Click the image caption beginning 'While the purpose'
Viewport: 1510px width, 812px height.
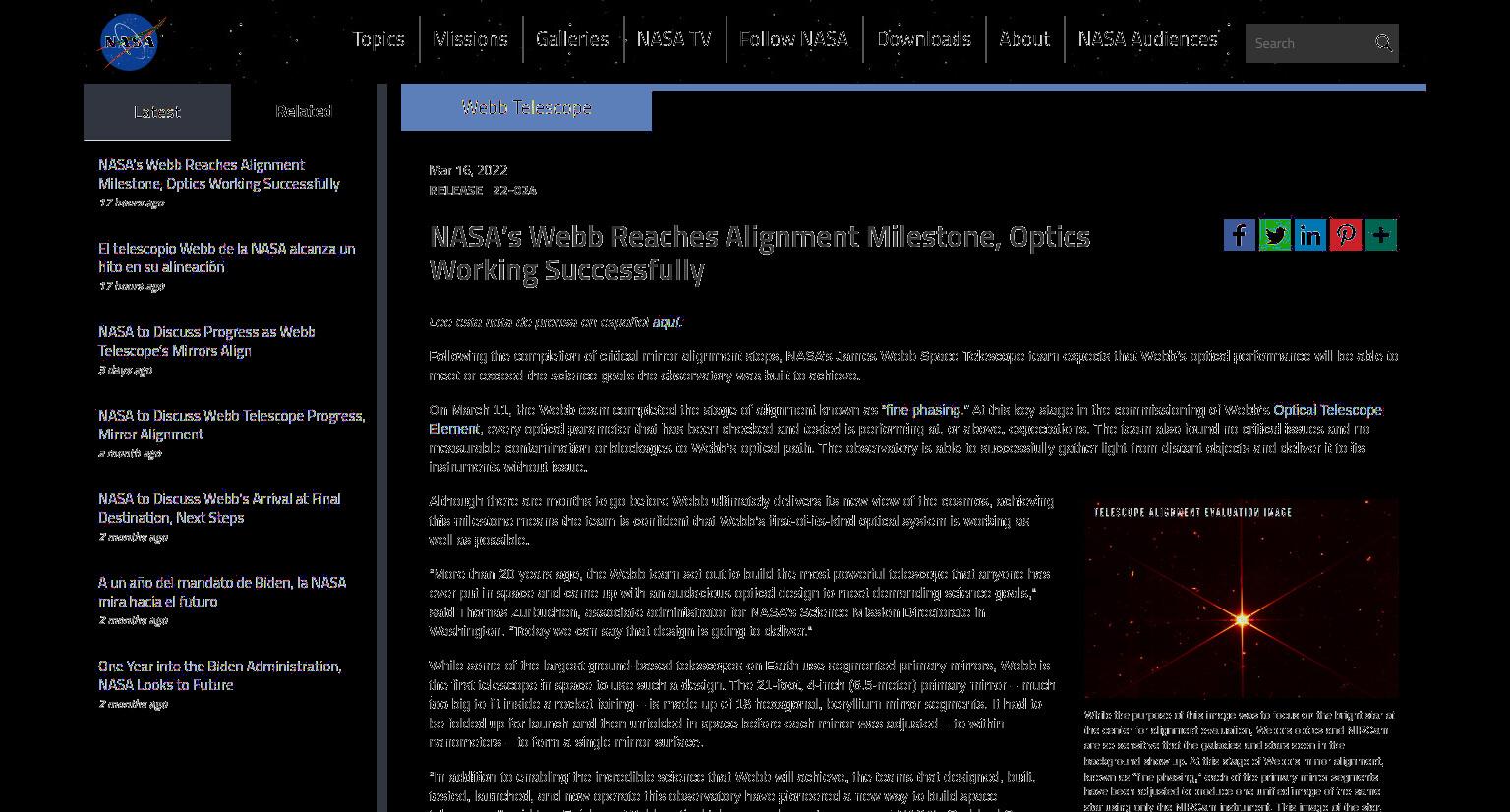point(1240,761)
